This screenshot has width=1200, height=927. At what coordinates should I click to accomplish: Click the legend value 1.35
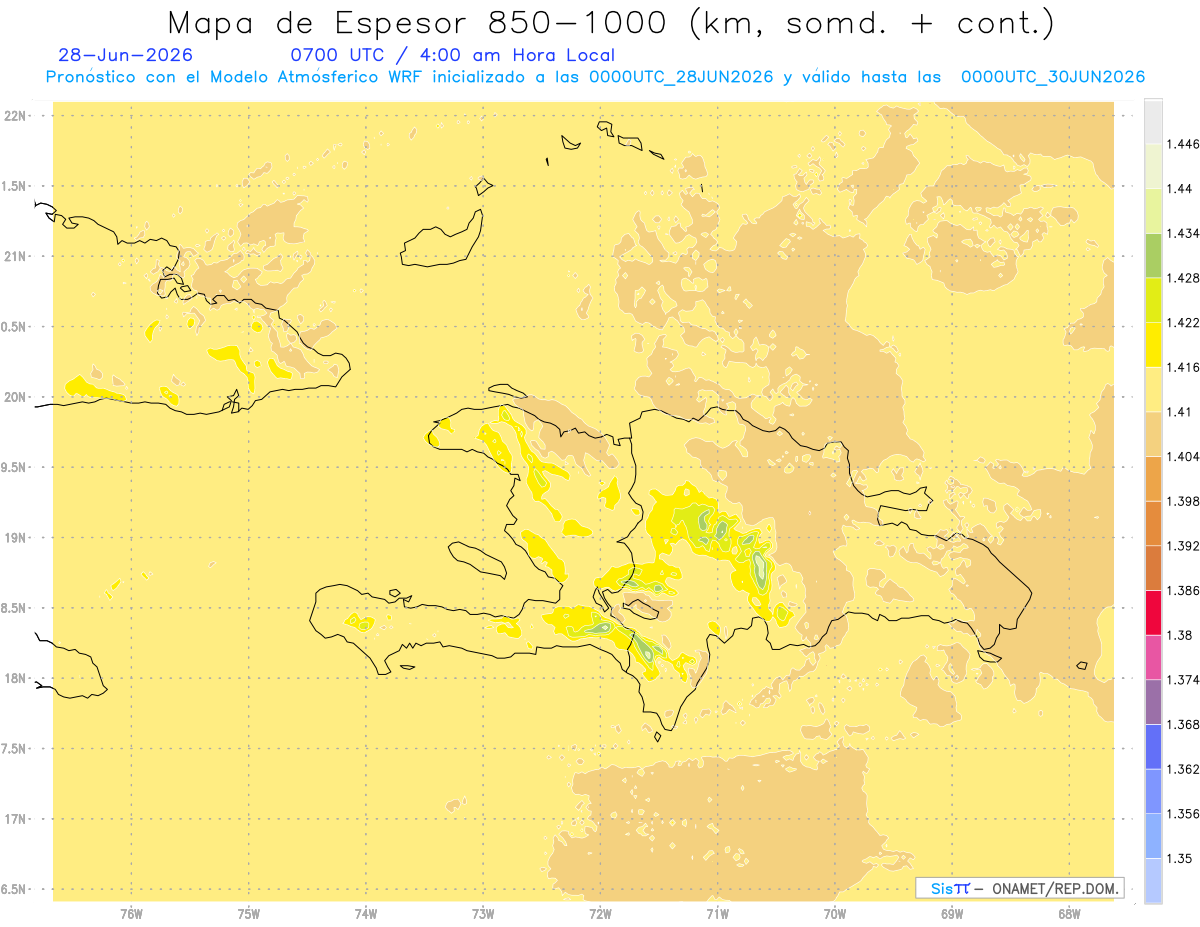(x=1178, y=858)
